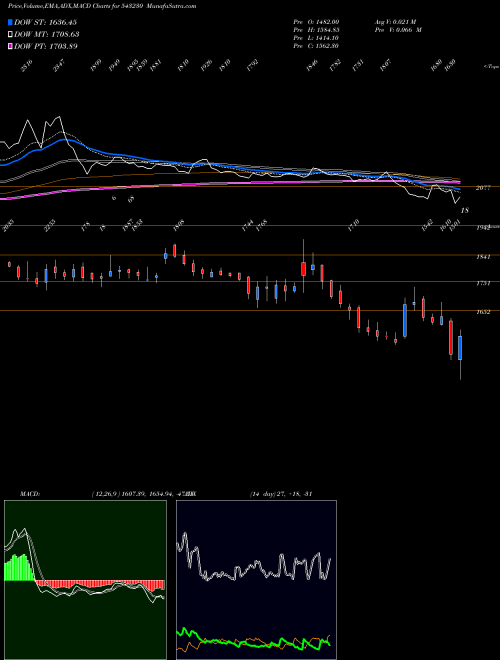
Task: Click the Pre V: 0.066 M value
Action: (x=398, y=30)
